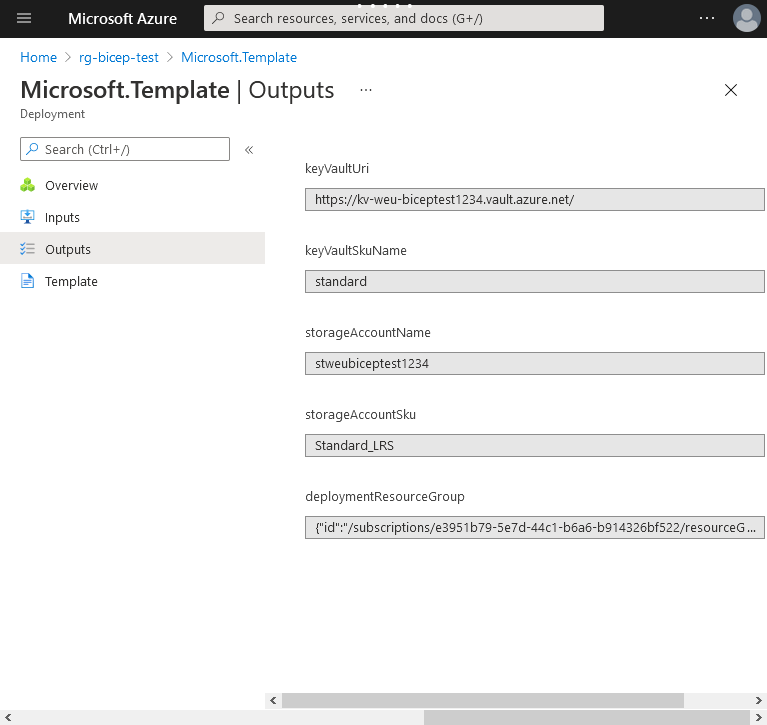Click the sidebar Search (Ctrl+/) box
The image size is (767, 725).
(x=125, y=149)
